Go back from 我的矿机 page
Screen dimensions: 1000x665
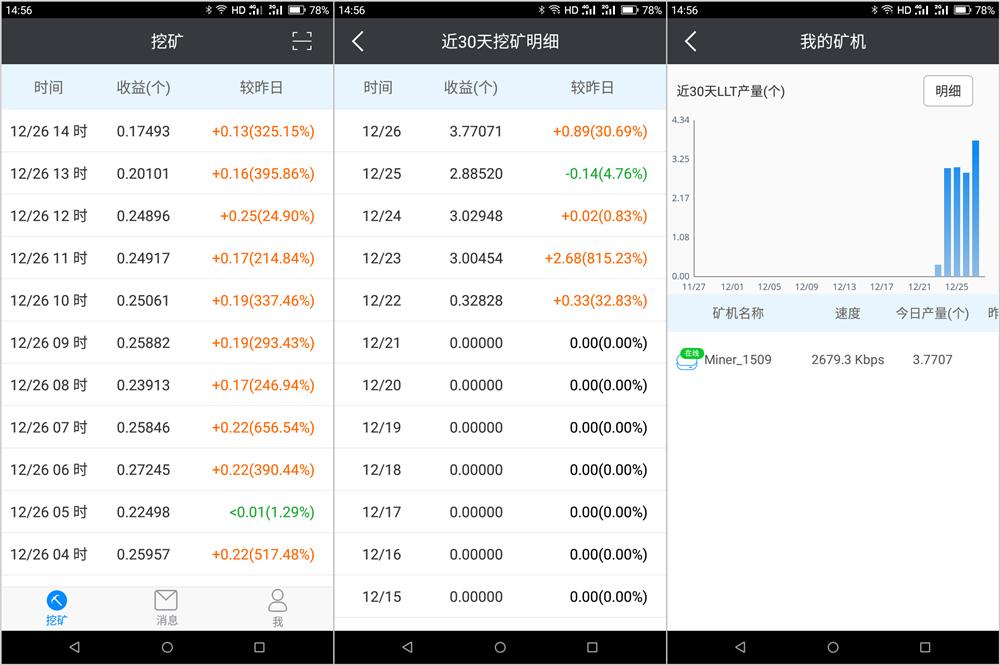pos(690,41)
